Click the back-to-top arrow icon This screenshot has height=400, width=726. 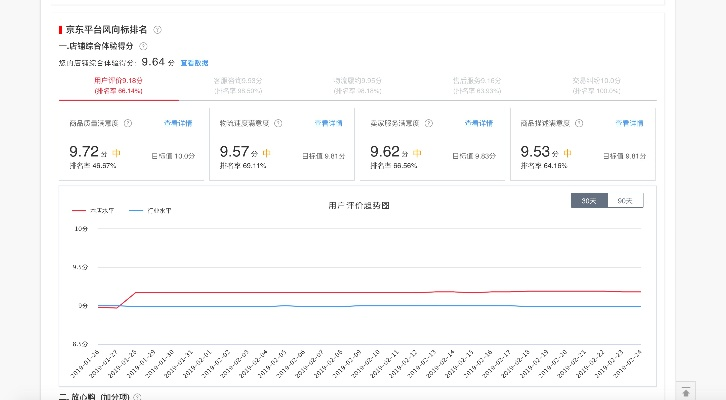click(x=685, y=391)
